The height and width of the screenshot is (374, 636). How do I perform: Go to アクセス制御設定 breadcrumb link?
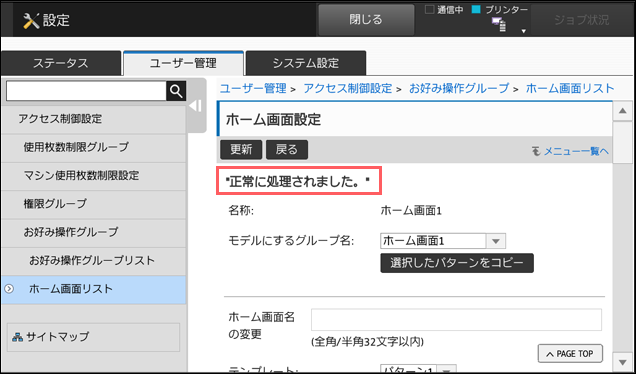348,88
